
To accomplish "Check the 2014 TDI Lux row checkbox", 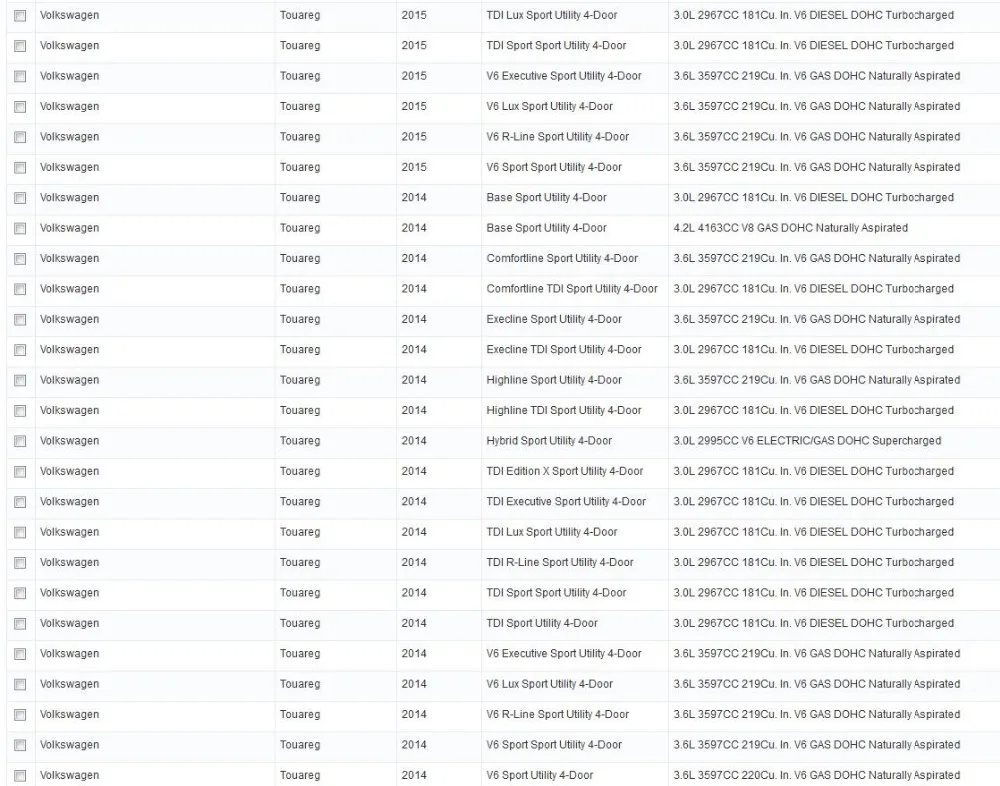I will point(20,533).
